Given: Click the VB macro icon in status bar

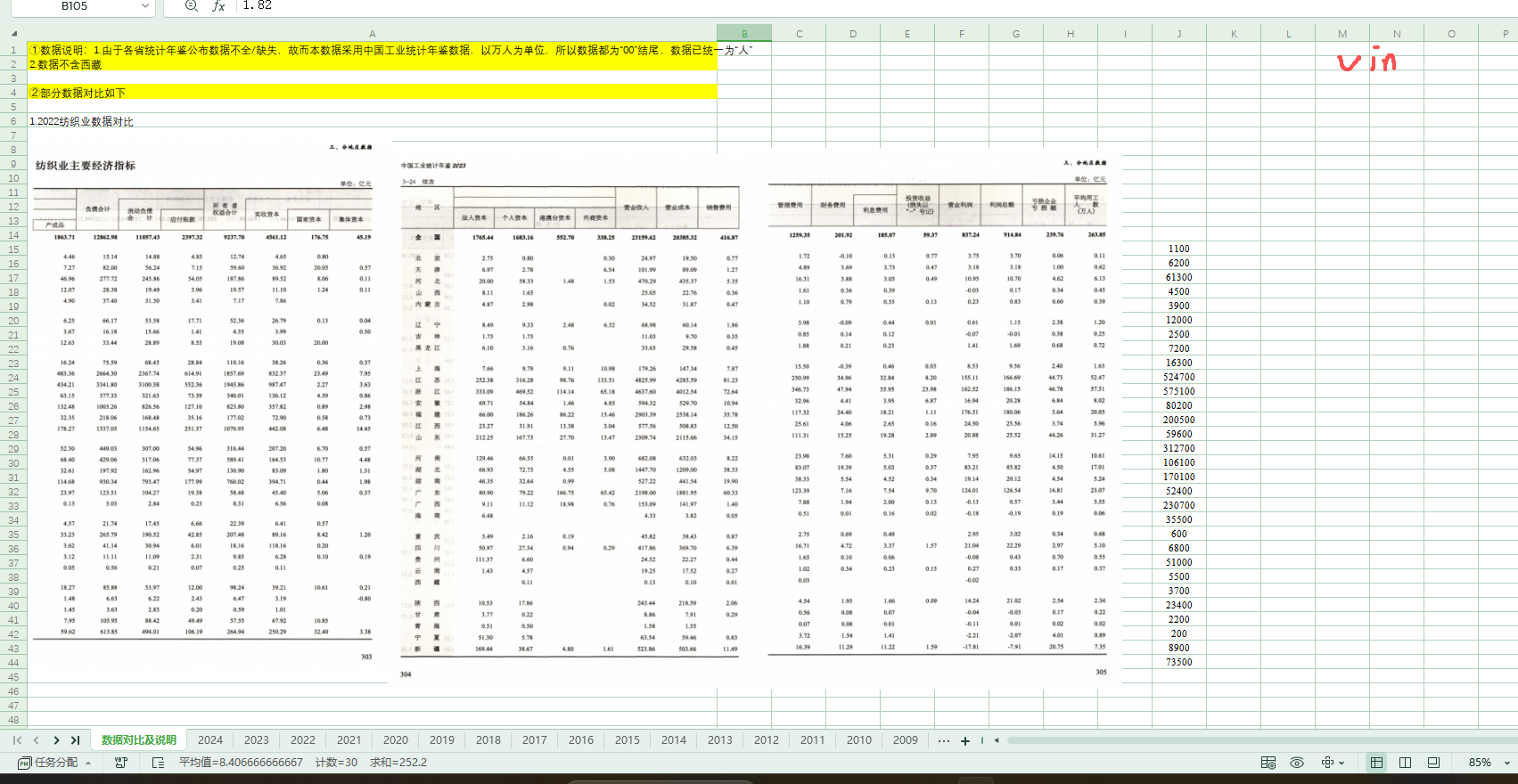Looking at the screenshot, I should click(x=120, y=763).
